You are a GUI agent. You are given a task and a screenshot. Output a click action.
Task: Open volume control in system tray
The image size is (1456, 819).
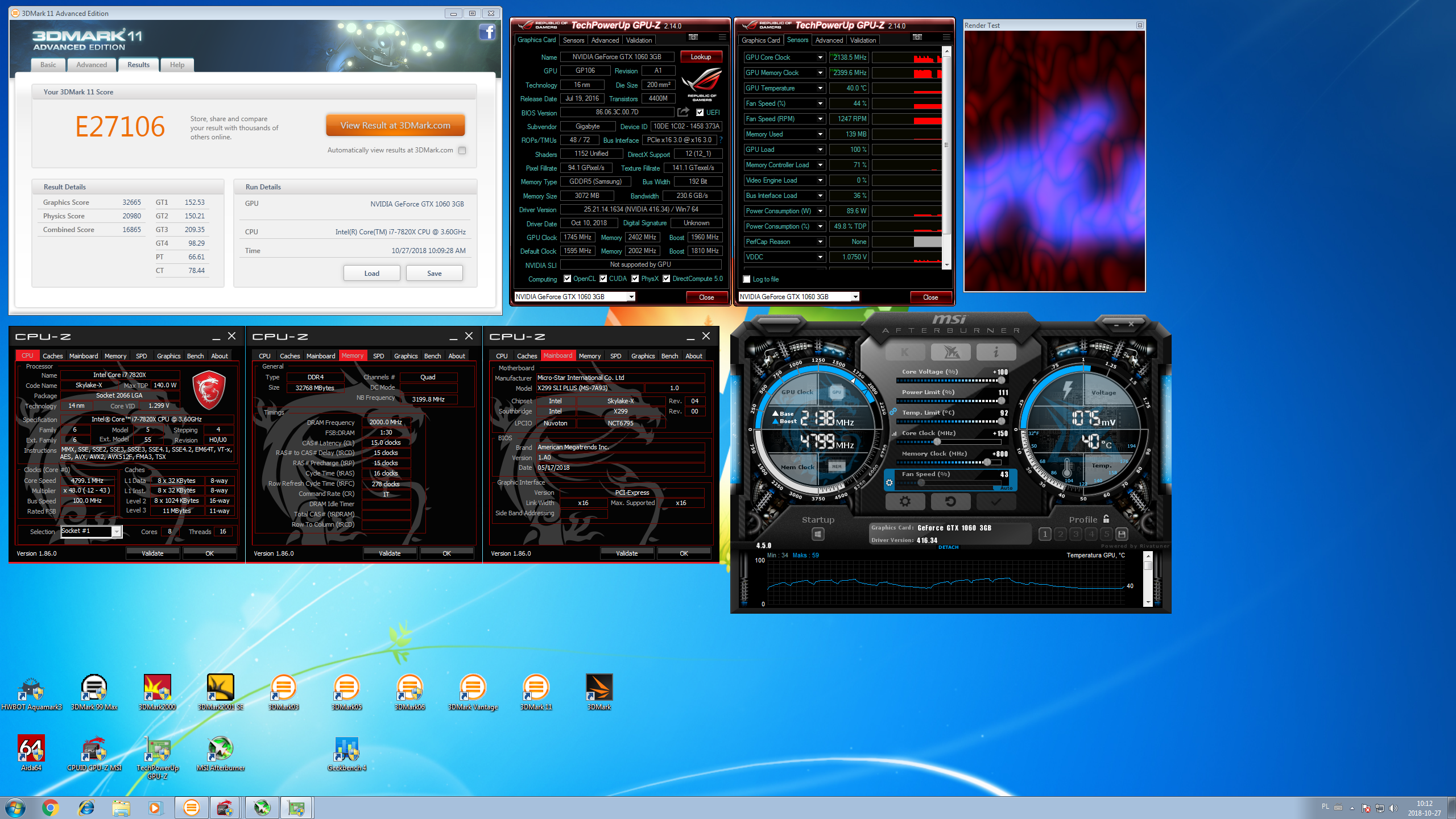[1393, 808]
